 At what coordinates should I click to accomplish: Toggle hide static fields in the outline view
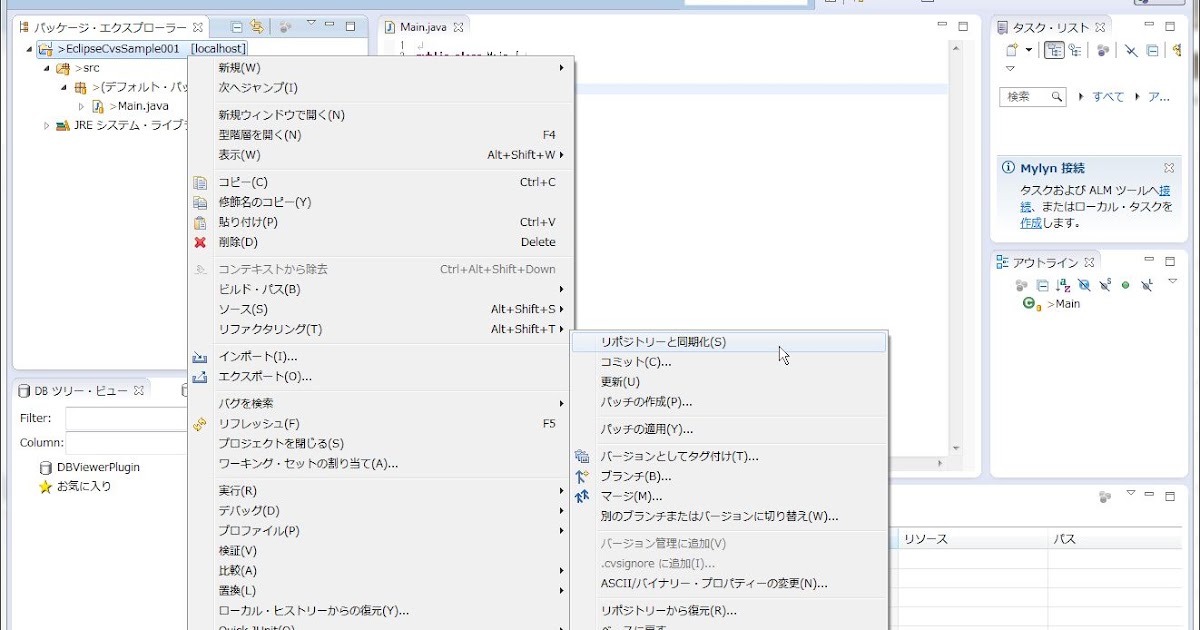tap(1104, 285)
